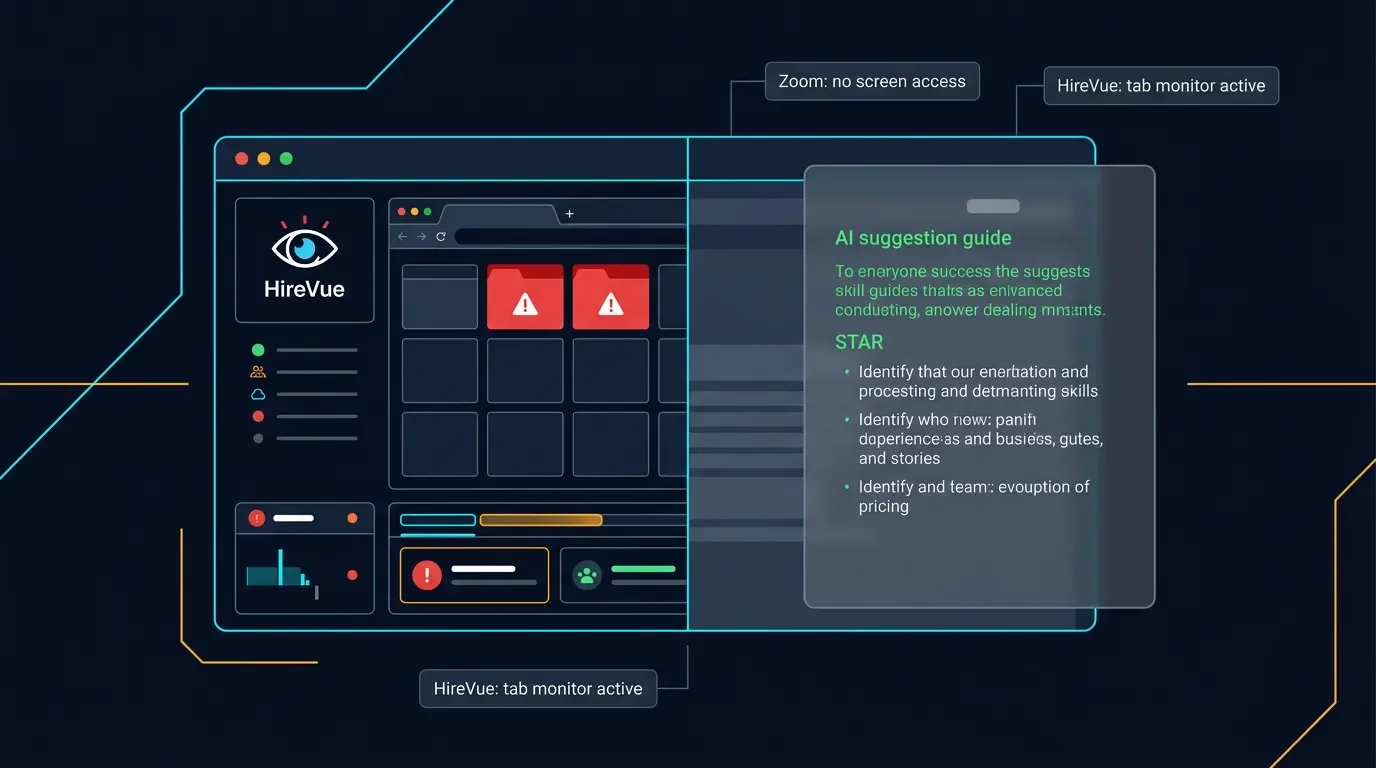
Task: Go back using the inner browser's back arrow
Action: coord(403,237)
